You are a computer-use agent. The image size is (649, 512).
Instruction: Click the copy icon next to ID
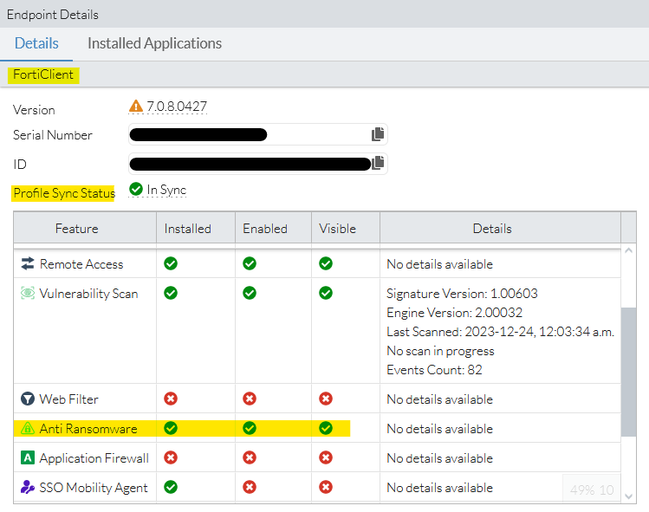click(x=378, y=163)
